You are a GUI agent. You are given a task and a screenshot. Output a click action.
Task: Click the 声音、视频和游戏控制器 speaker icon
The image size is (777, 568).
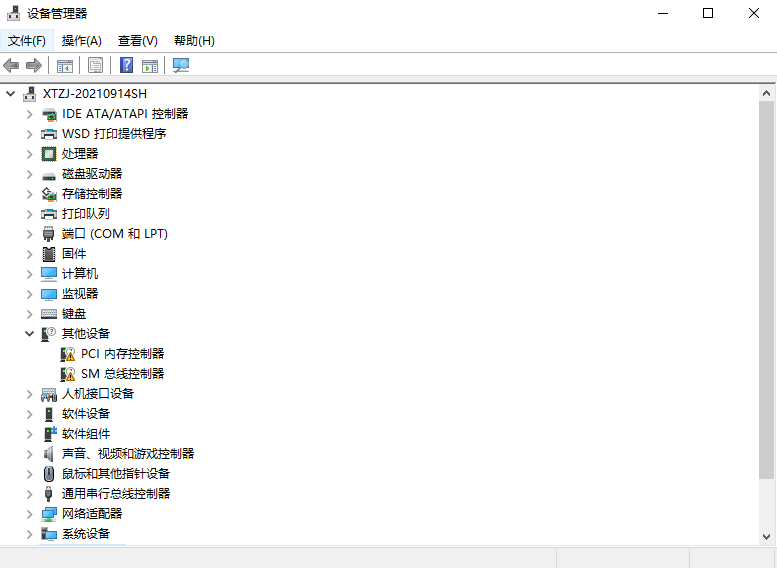click(48, 454)
